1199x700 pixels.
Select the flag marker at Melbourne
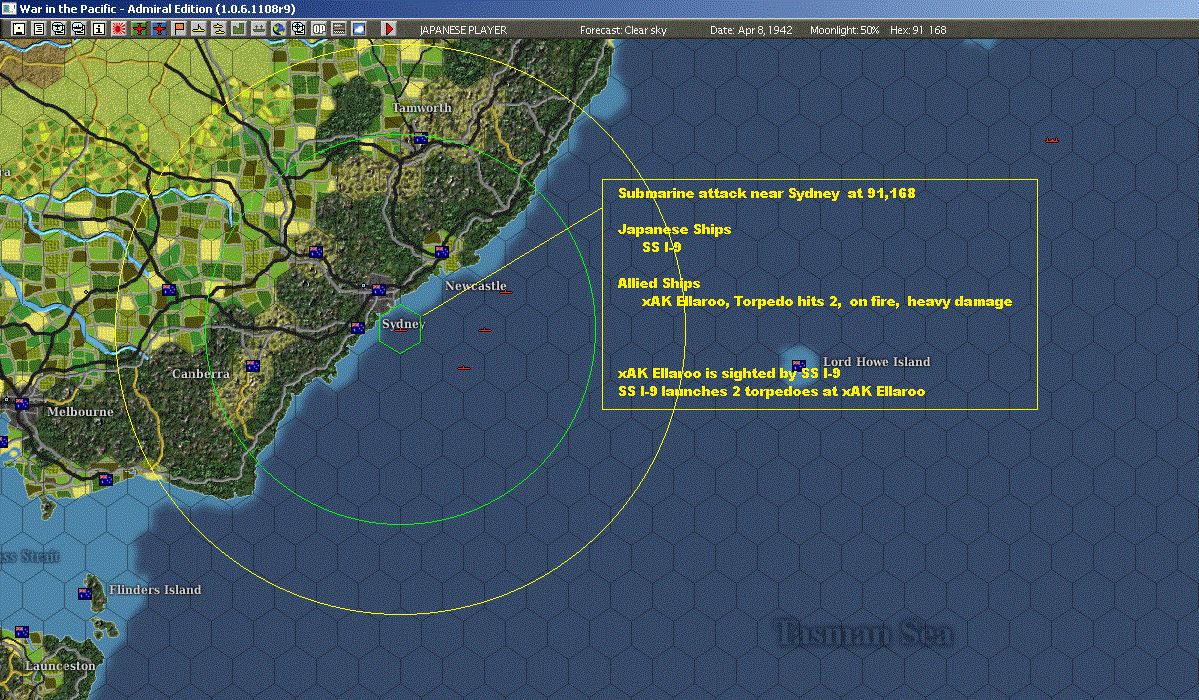coord(21,403)
